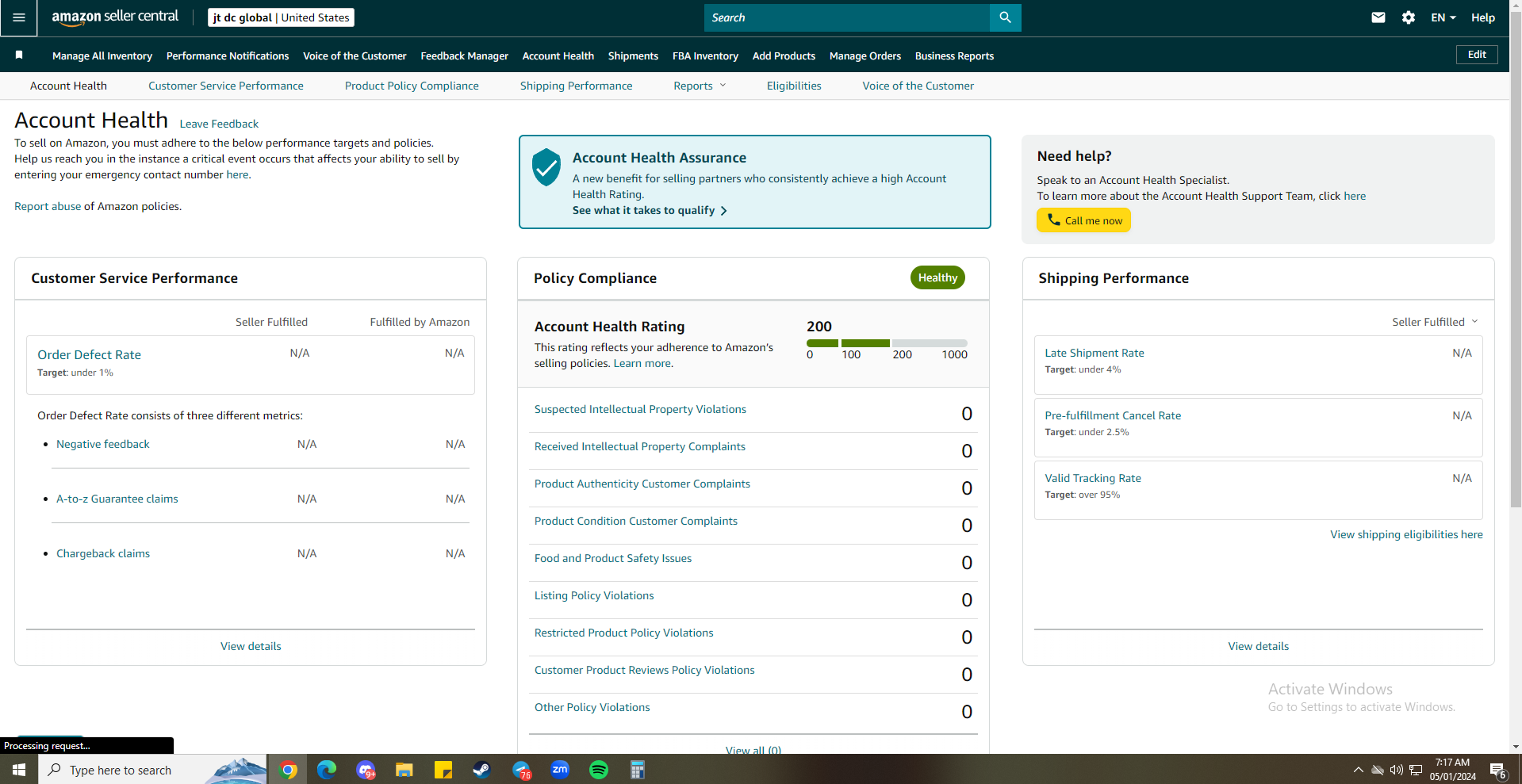Click the magnifier search button in header
The image size is (1522, 784).
tap(1005, 17)
